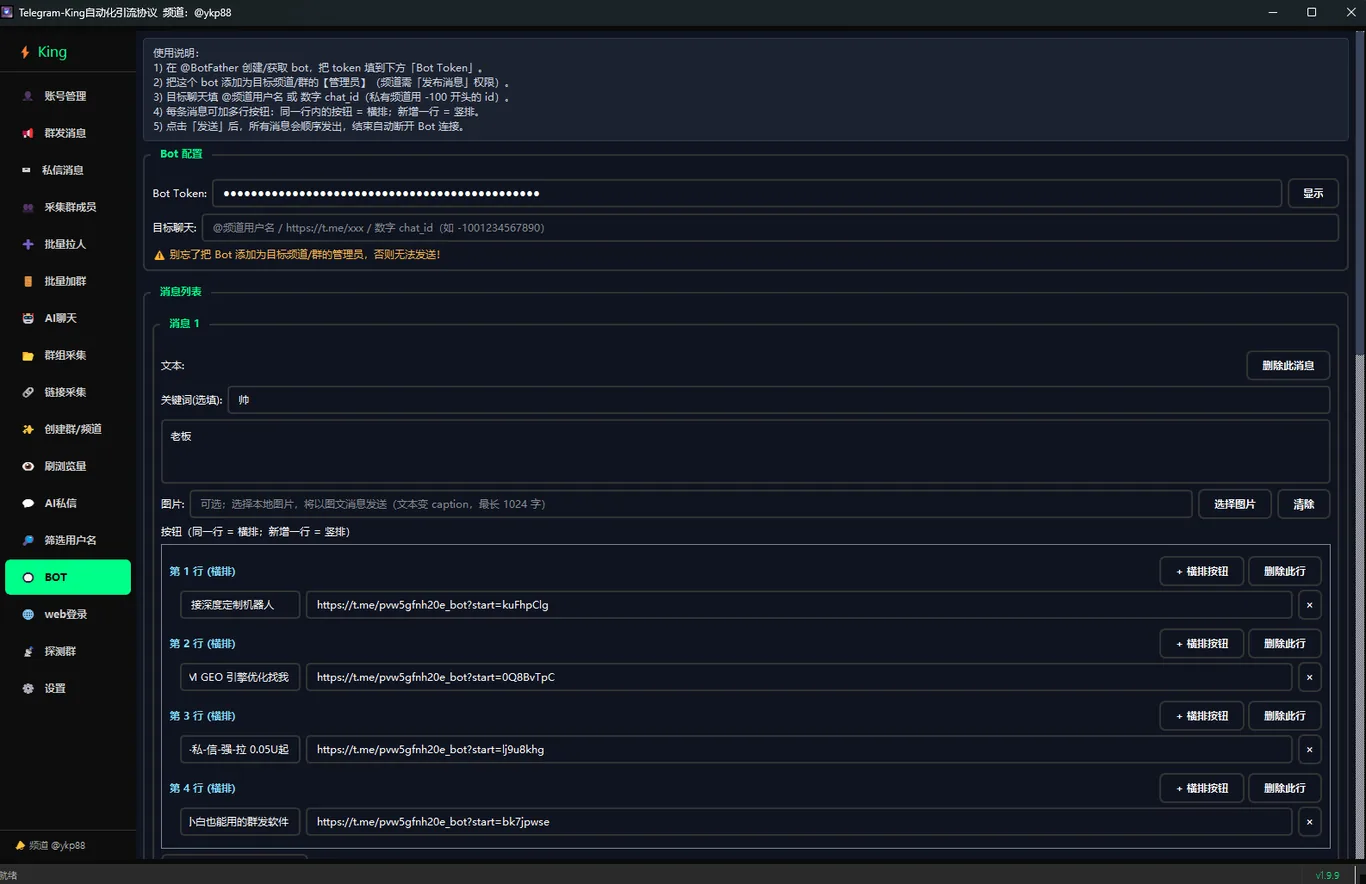Edit the 接深度定制机器人 button label field
The image size is (1366, 884).
pos(240,605)
